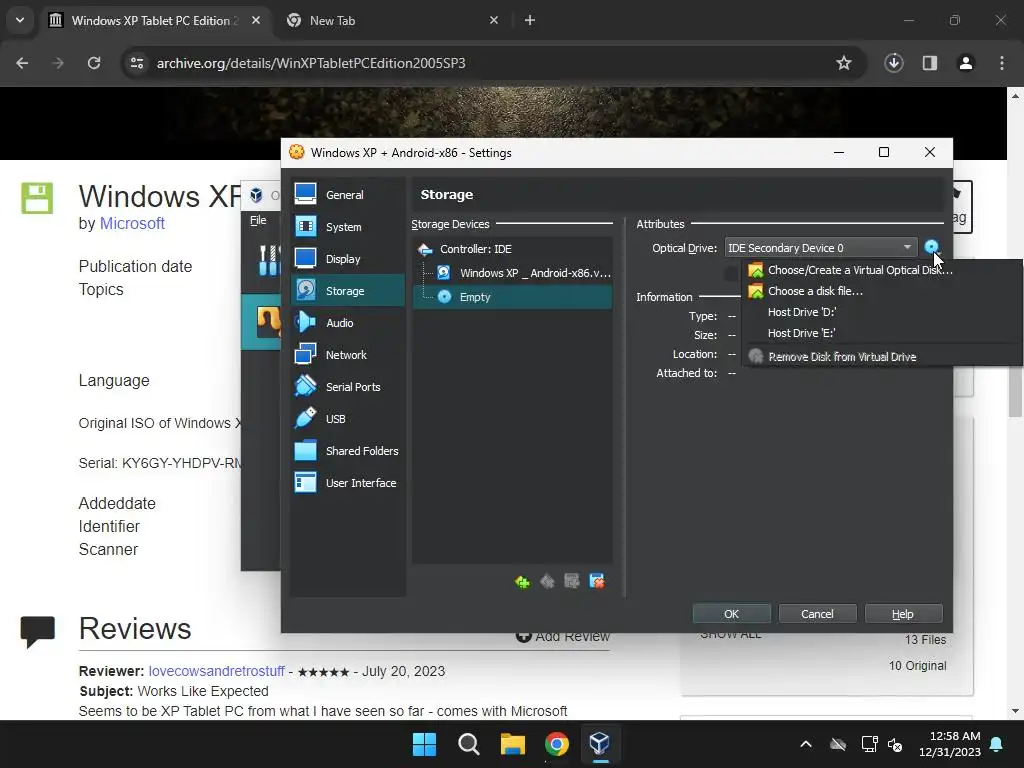Open File Explorer from the taskbar
The height and width of the screenshot is (768, 1024).
[x=513, y=743]
